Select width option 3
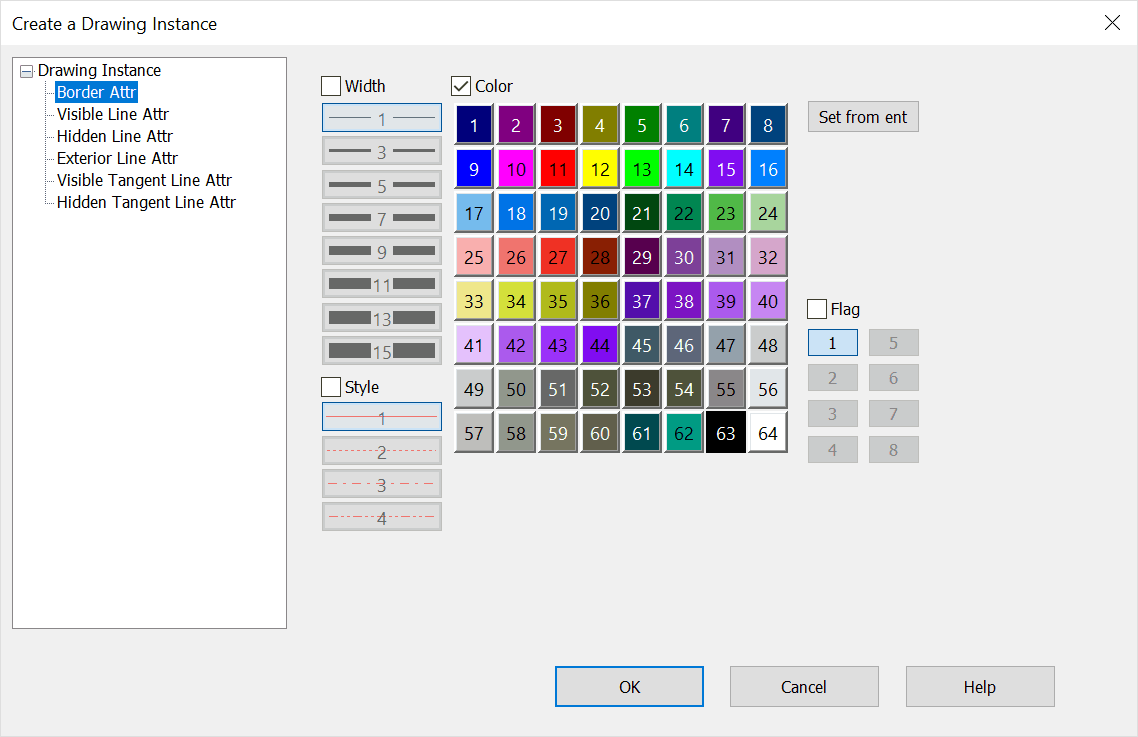 tap(381, 150)
